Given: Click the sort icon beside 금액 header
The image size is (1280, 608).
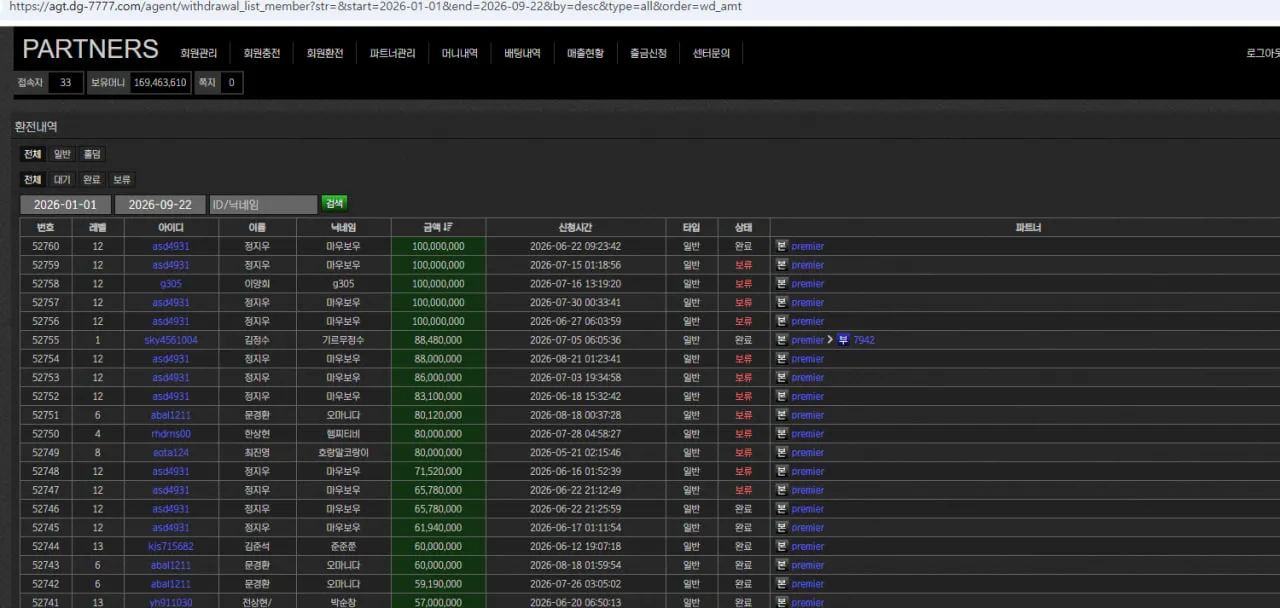Looking at the screenshot, I should pos(448,227).
